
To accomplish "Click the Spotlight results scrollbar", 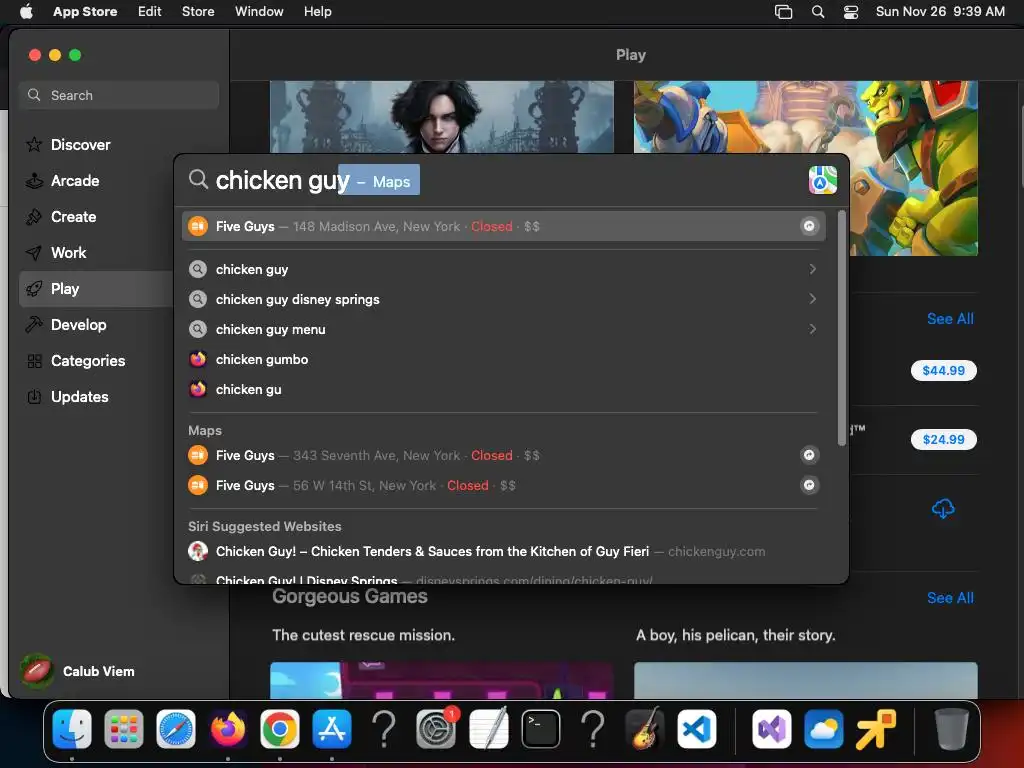I will point(842,328).
